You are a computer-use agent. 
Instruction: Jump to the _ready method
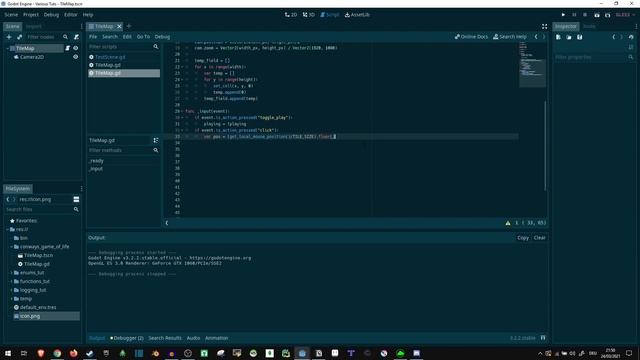pyautogui.click(x=96, y=161)
